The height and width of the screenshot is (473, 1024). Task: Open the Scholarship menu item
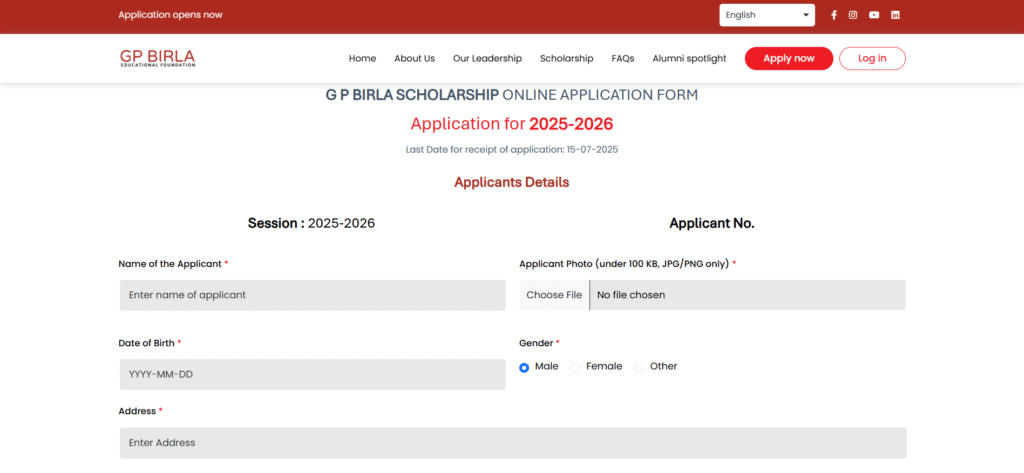566,58
